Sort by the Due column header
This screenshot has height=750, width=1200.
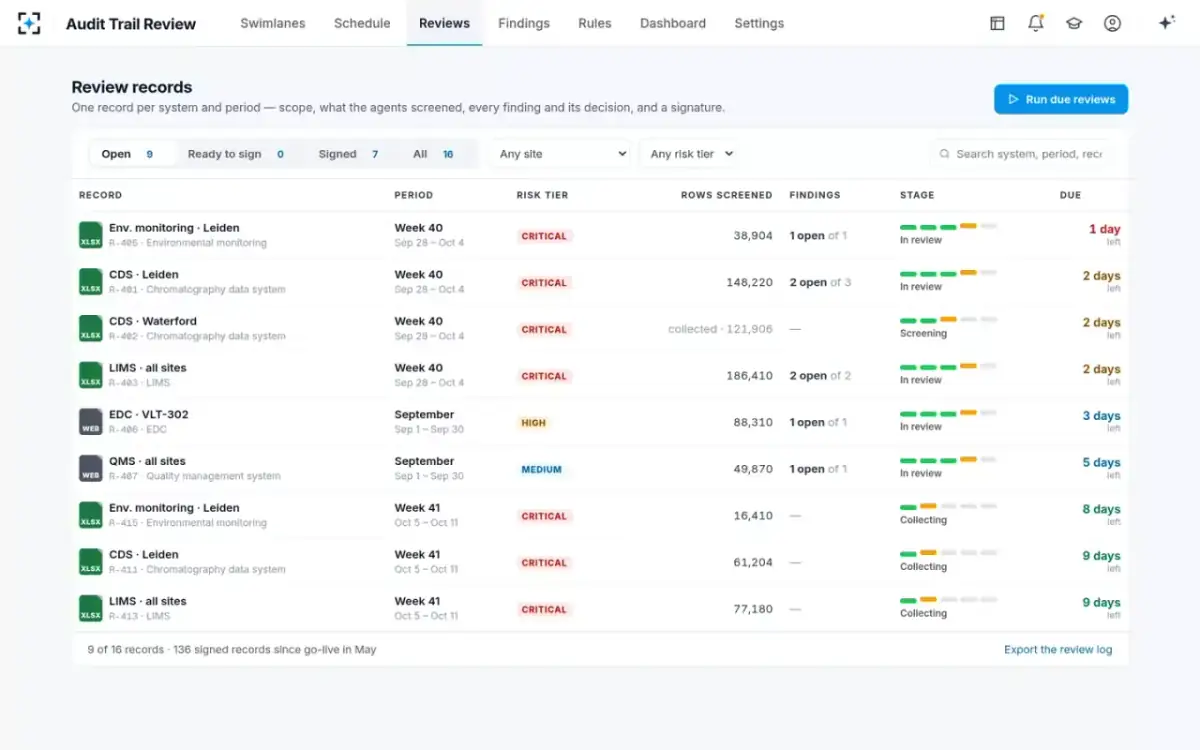point(1070,195)
